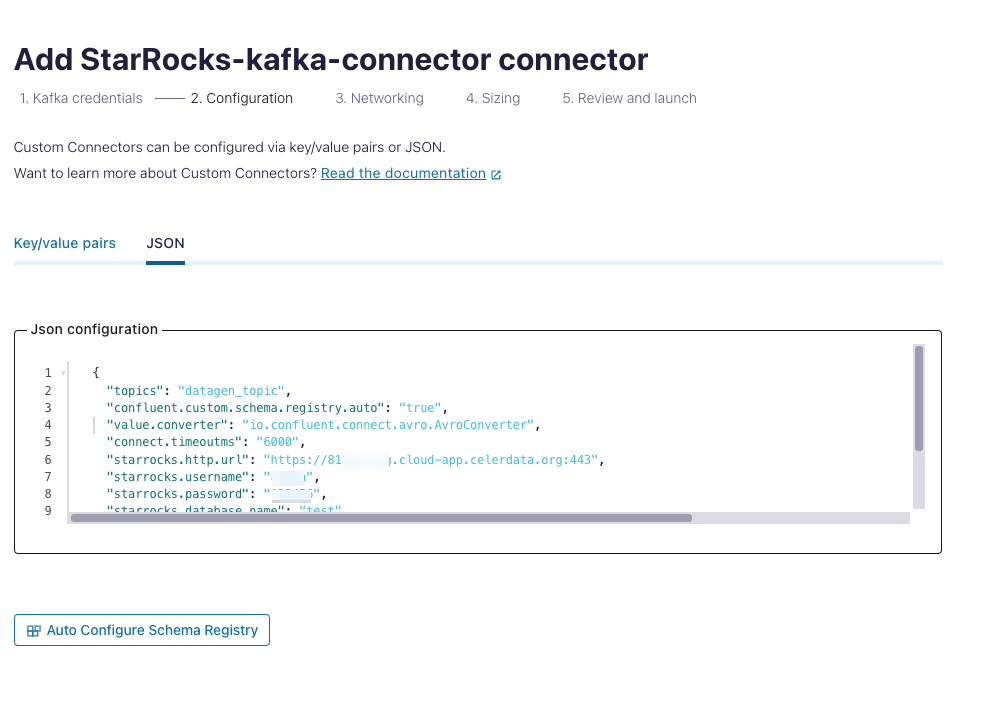Go to Review and launch step
The image size is (986, 704).
629,98
